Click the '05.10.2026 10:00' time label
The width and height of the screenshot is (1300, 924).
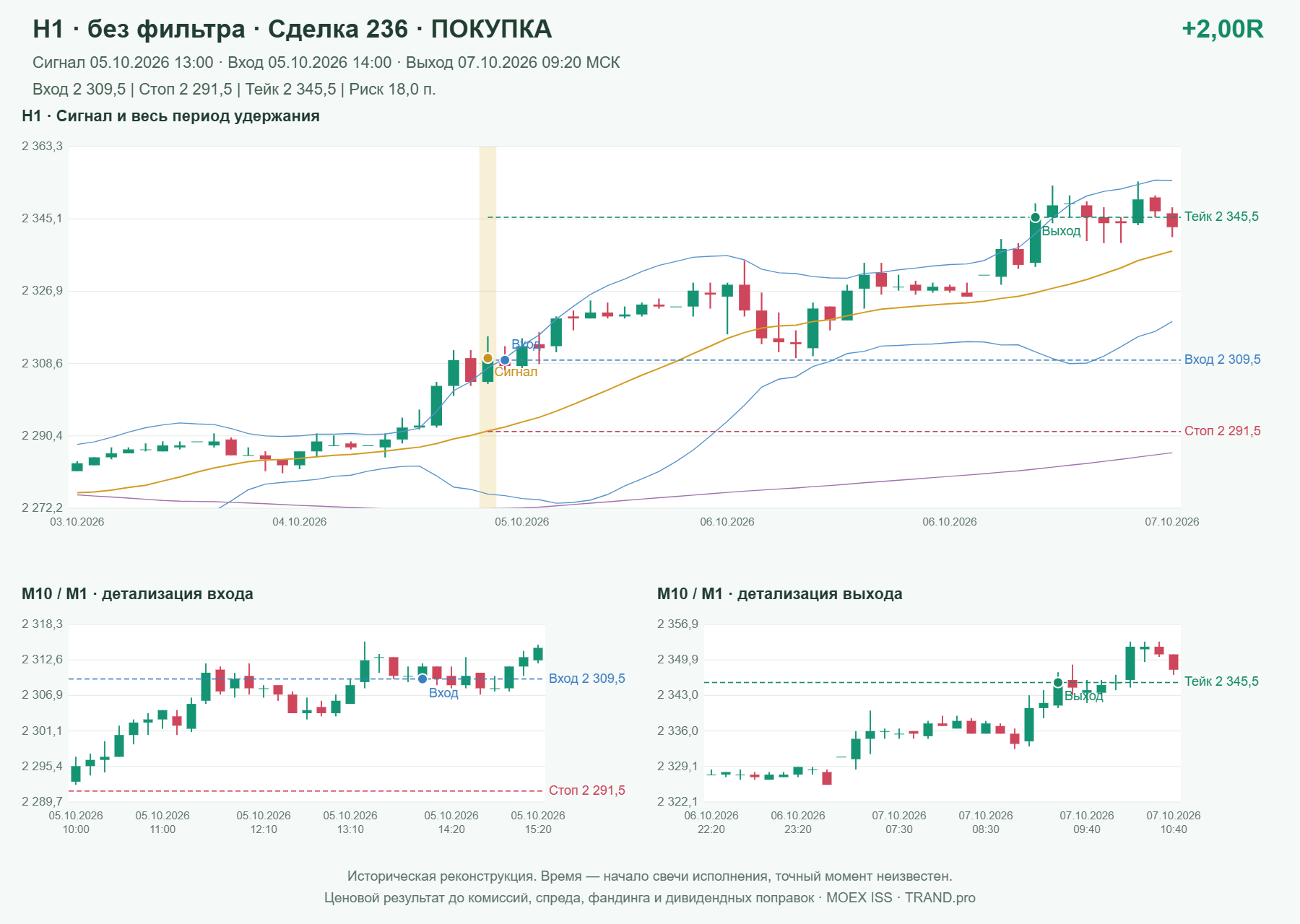76,822
